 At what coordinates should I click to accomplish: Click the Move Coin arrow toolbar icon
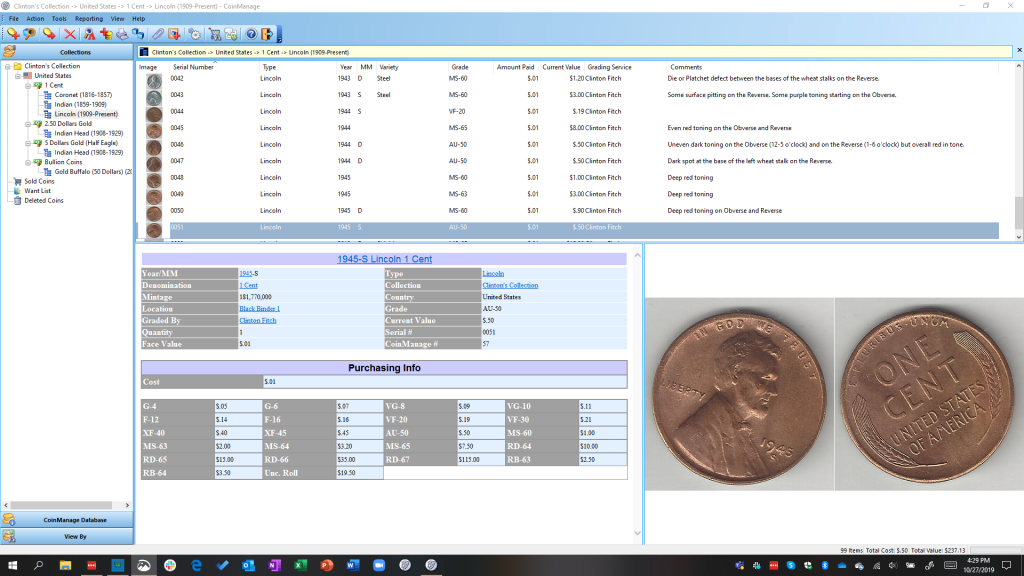point(49,34)
